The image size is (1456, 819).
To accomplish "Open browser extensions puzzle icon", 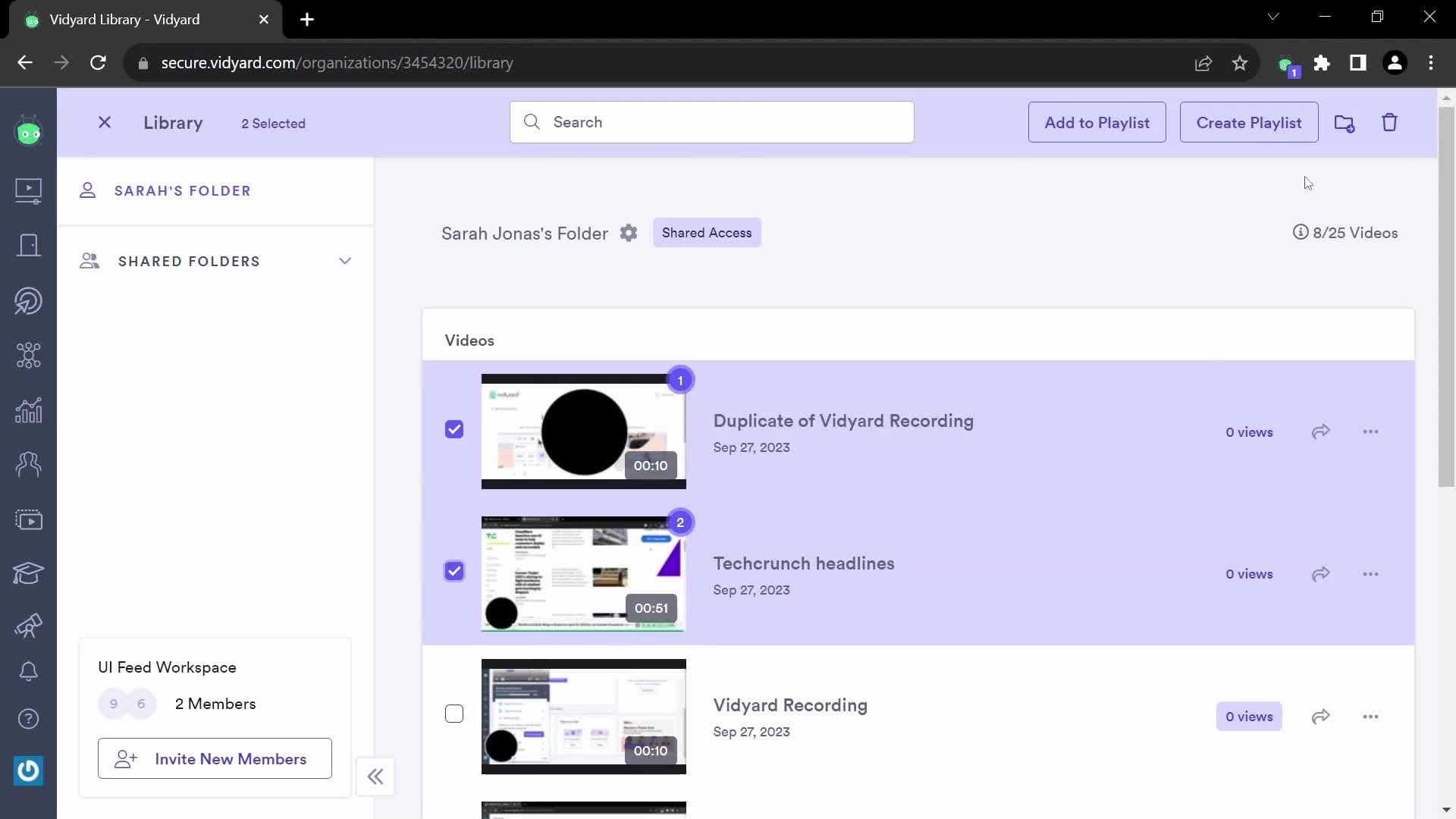I will click(x=1322, y=63).
